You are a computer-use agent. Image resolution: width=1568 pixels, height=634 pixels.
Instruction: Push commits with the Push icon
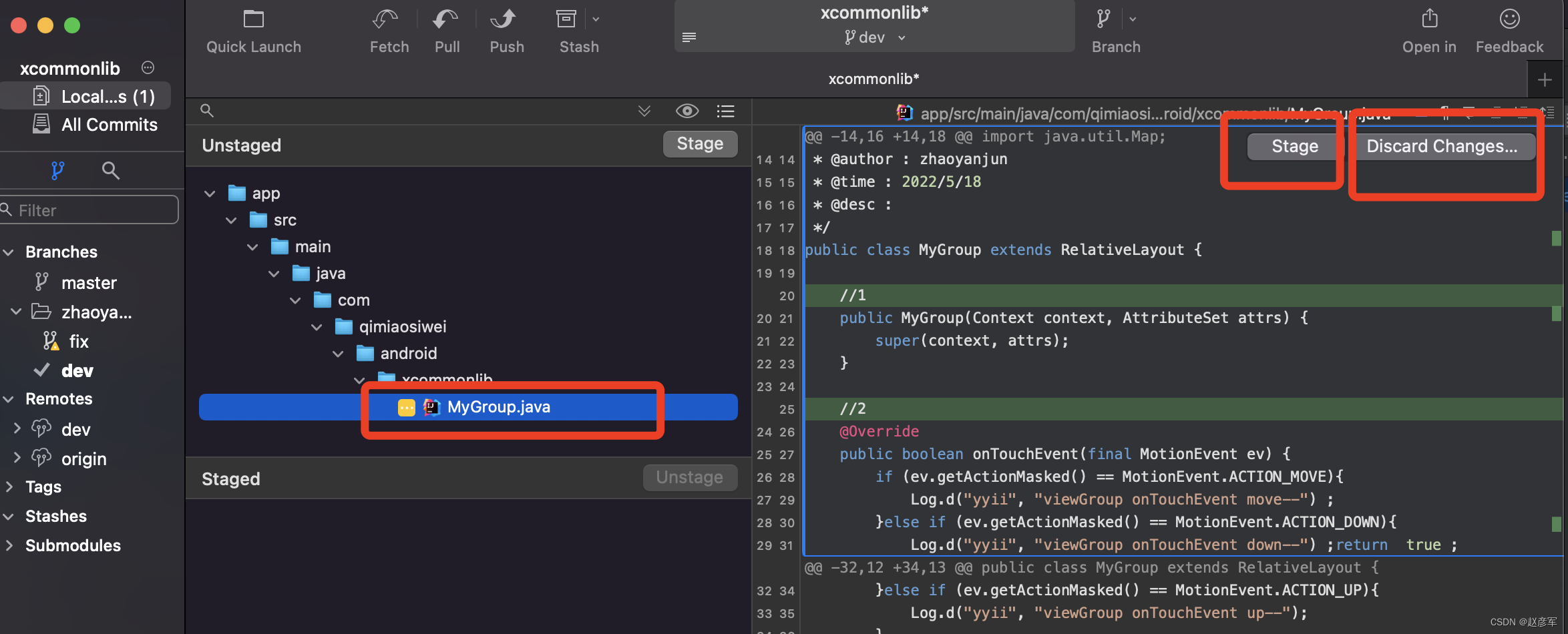504,19
